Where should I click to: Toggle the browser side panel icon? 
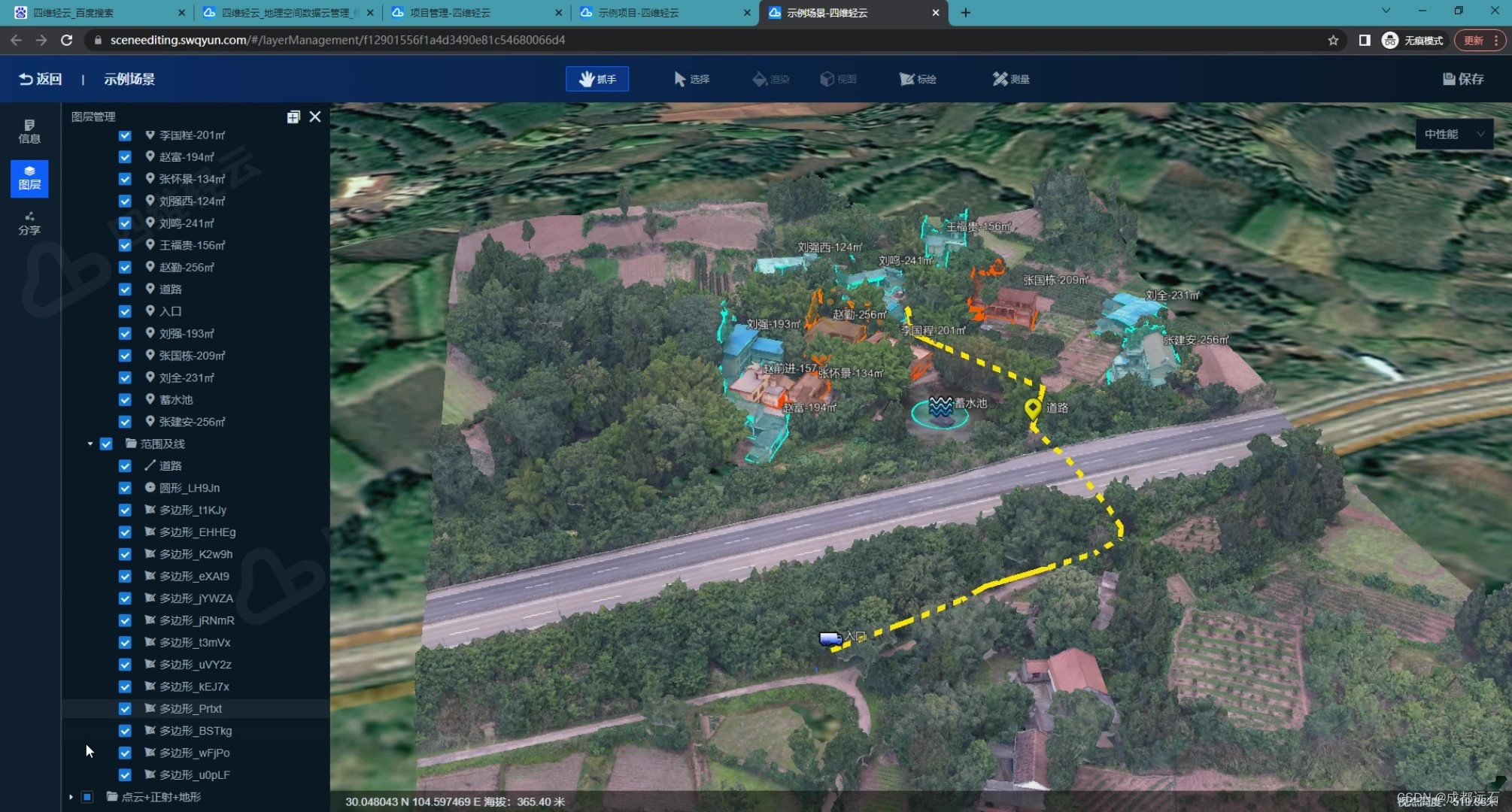coord(1365,41)
